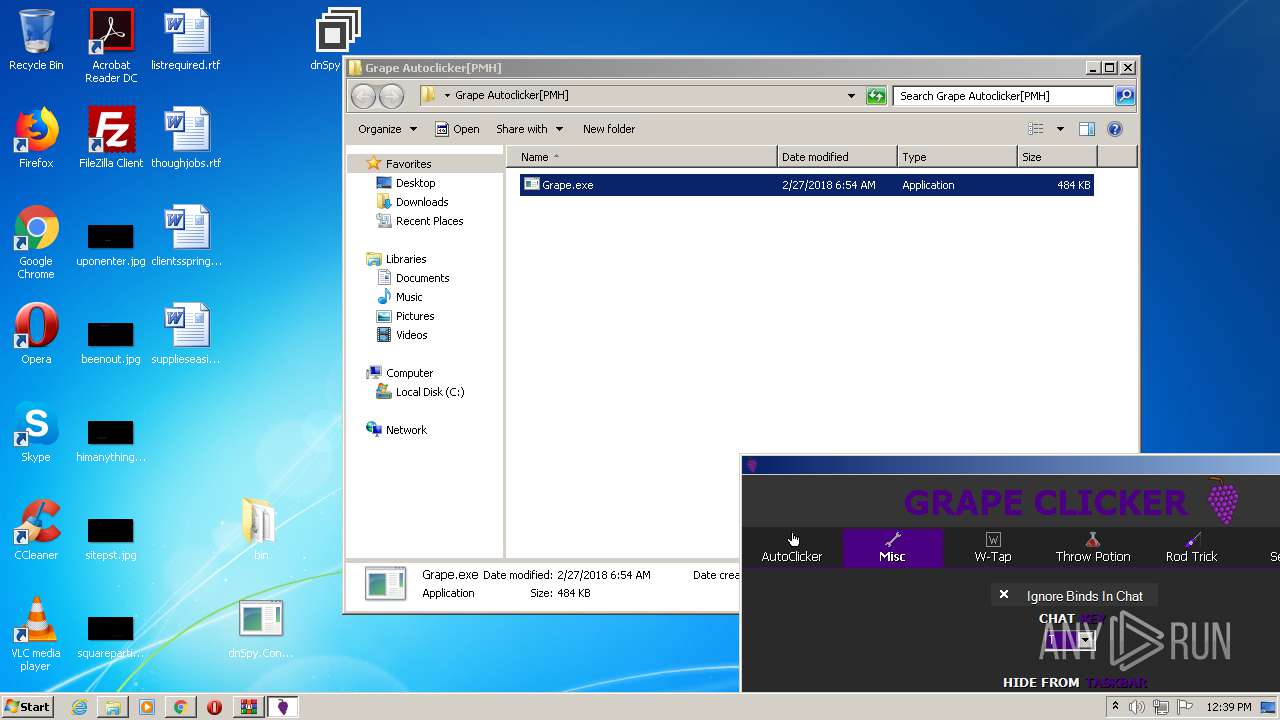
Task: Sort by the Size column
Action: pos(1057,157)
